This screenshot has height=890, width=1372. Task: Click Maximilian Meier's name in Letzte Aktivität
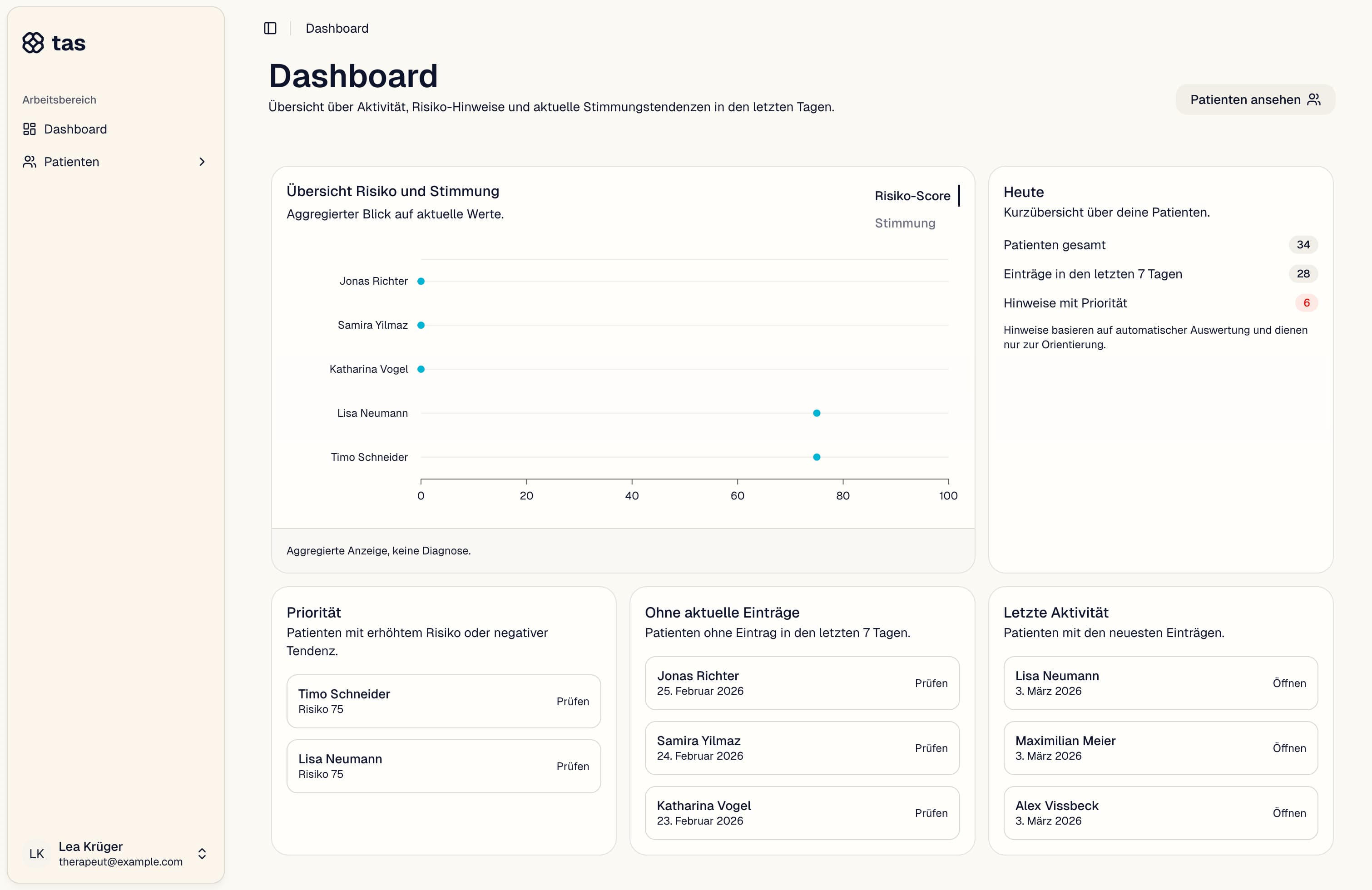1065,741
